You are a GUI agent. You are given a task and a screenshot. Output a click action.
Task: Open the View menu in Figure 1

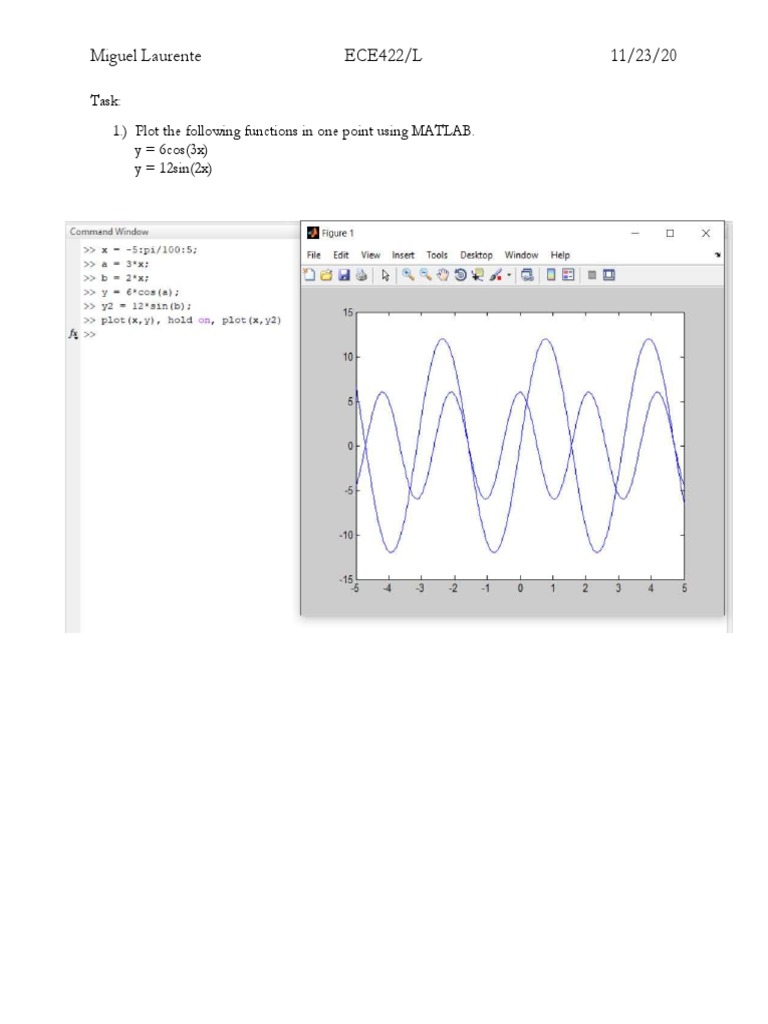coord(370,255)
